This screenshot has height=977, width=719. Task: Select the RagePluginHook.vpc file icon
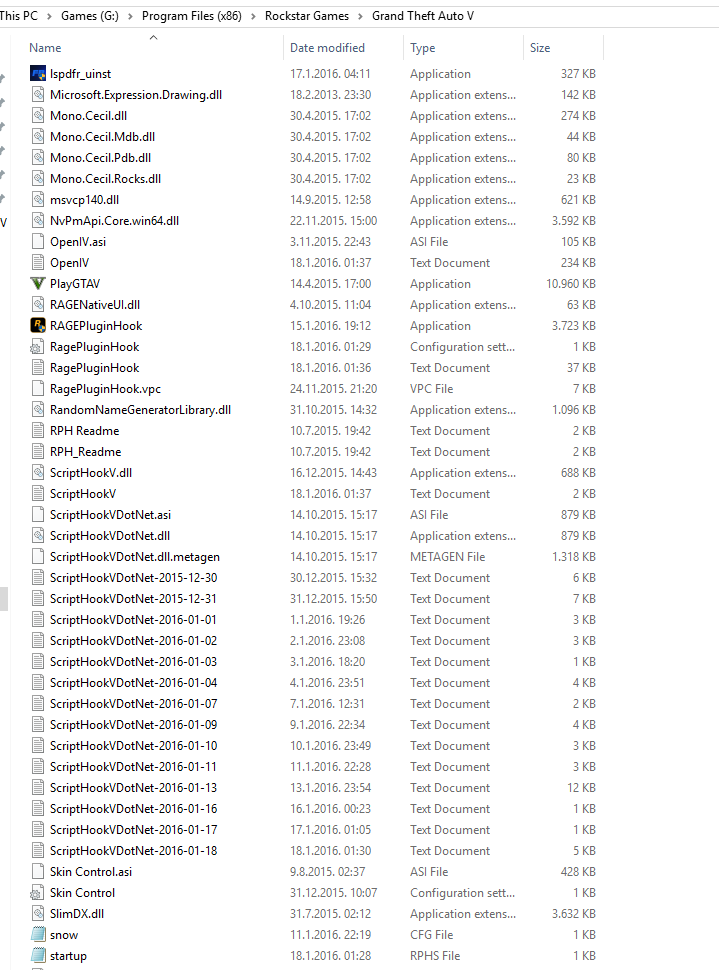point(38,388)
